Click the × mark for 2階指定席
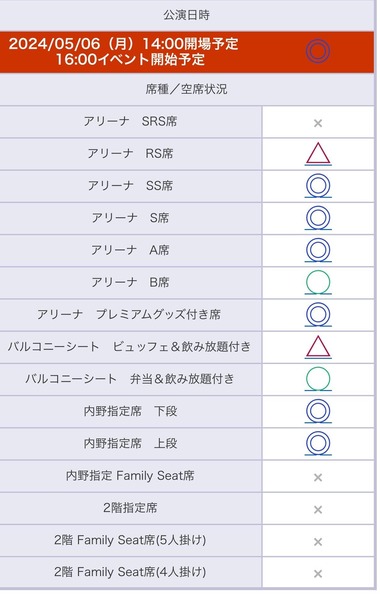 318,510
